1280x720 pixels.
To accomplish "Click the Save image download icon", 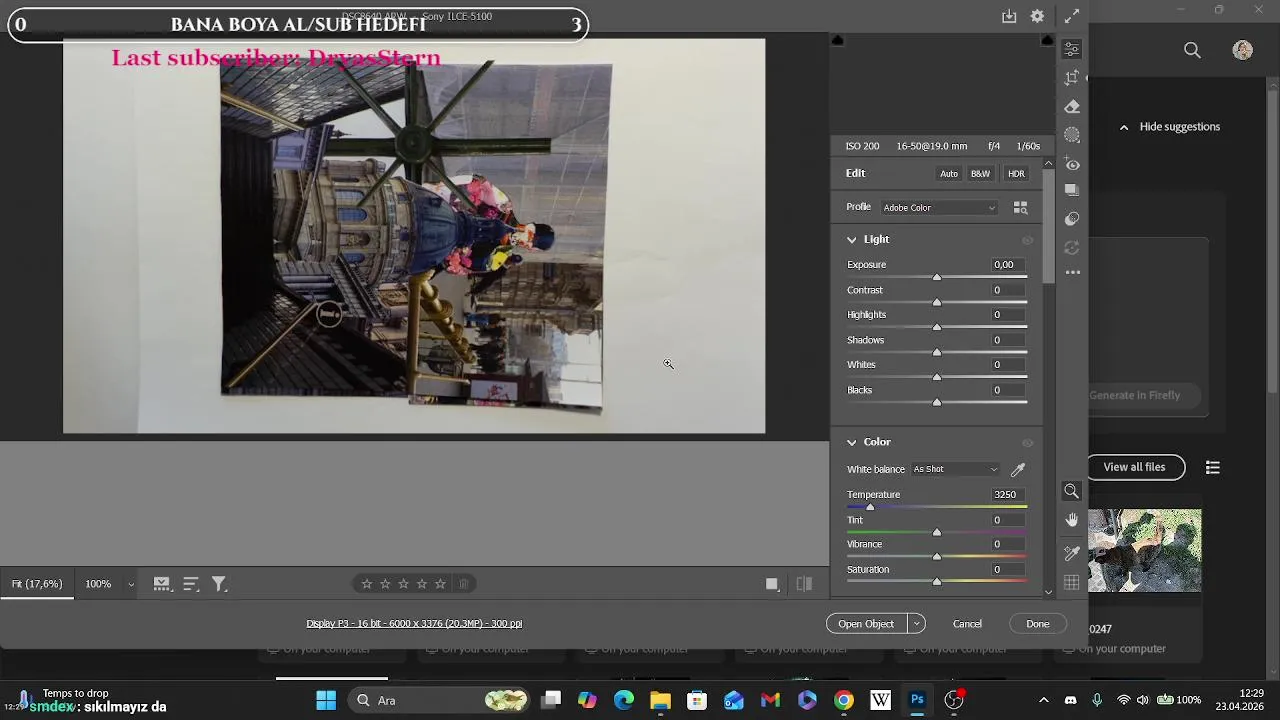I will point(1009,16).
